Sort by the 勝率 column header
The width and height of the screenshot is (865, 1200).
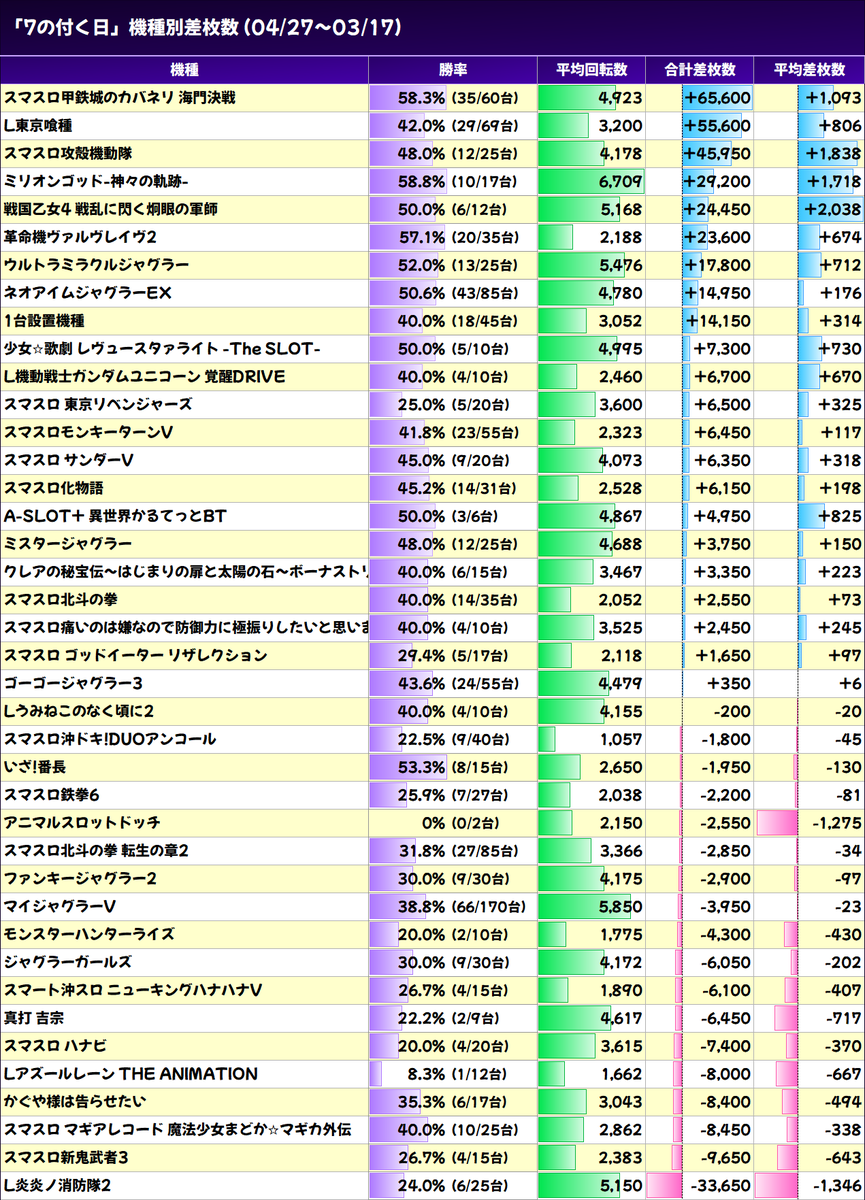click(453, 70)
